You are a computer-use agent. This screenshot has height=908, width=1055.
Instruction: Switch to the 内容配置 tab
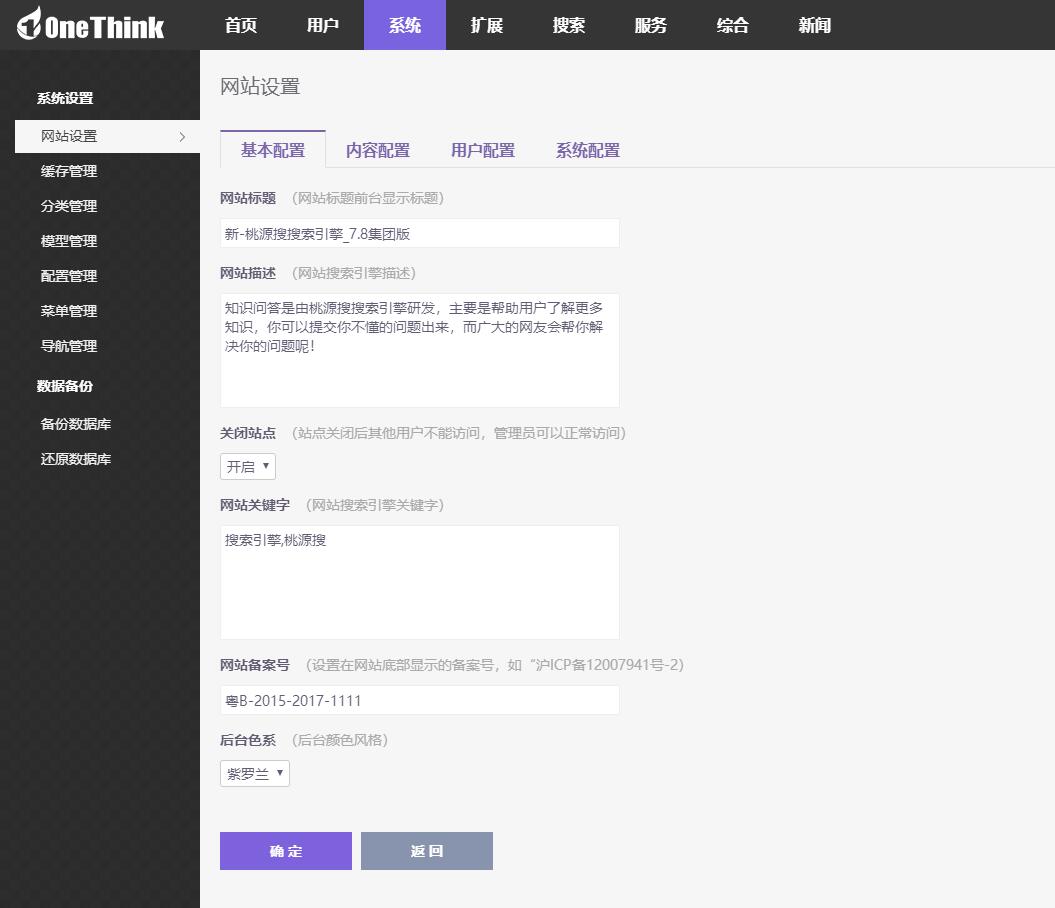pyautogui.click(x=377, y=150)
